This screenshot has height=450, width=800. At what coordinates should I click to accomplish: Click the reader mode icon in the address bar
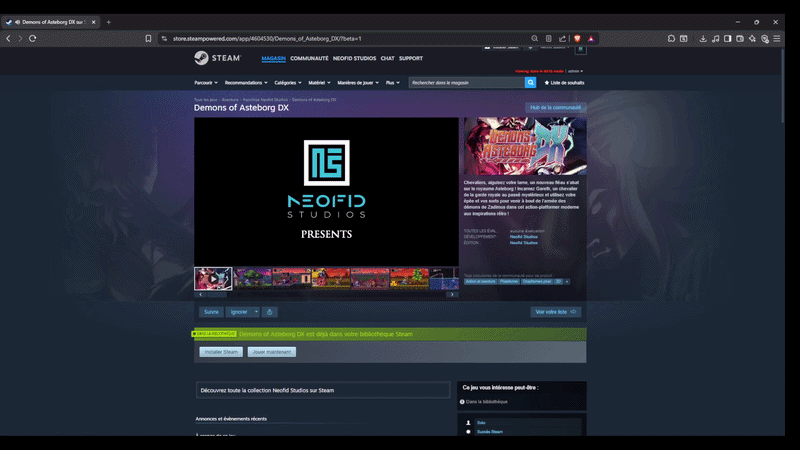(548, 38)
